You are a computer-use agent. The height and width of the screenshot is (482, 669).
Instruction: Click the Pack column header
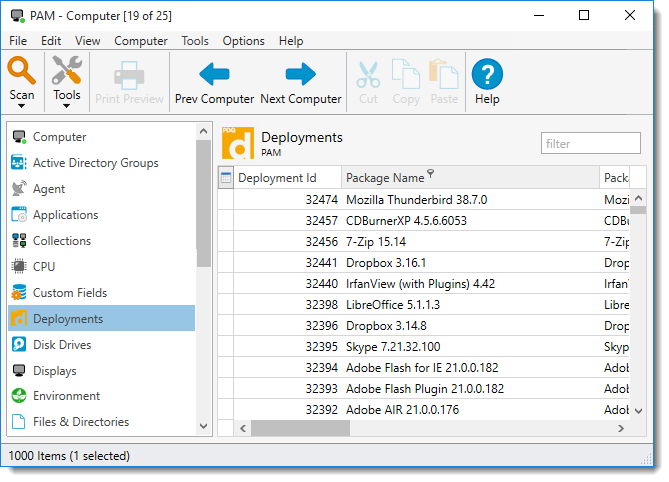615,178
